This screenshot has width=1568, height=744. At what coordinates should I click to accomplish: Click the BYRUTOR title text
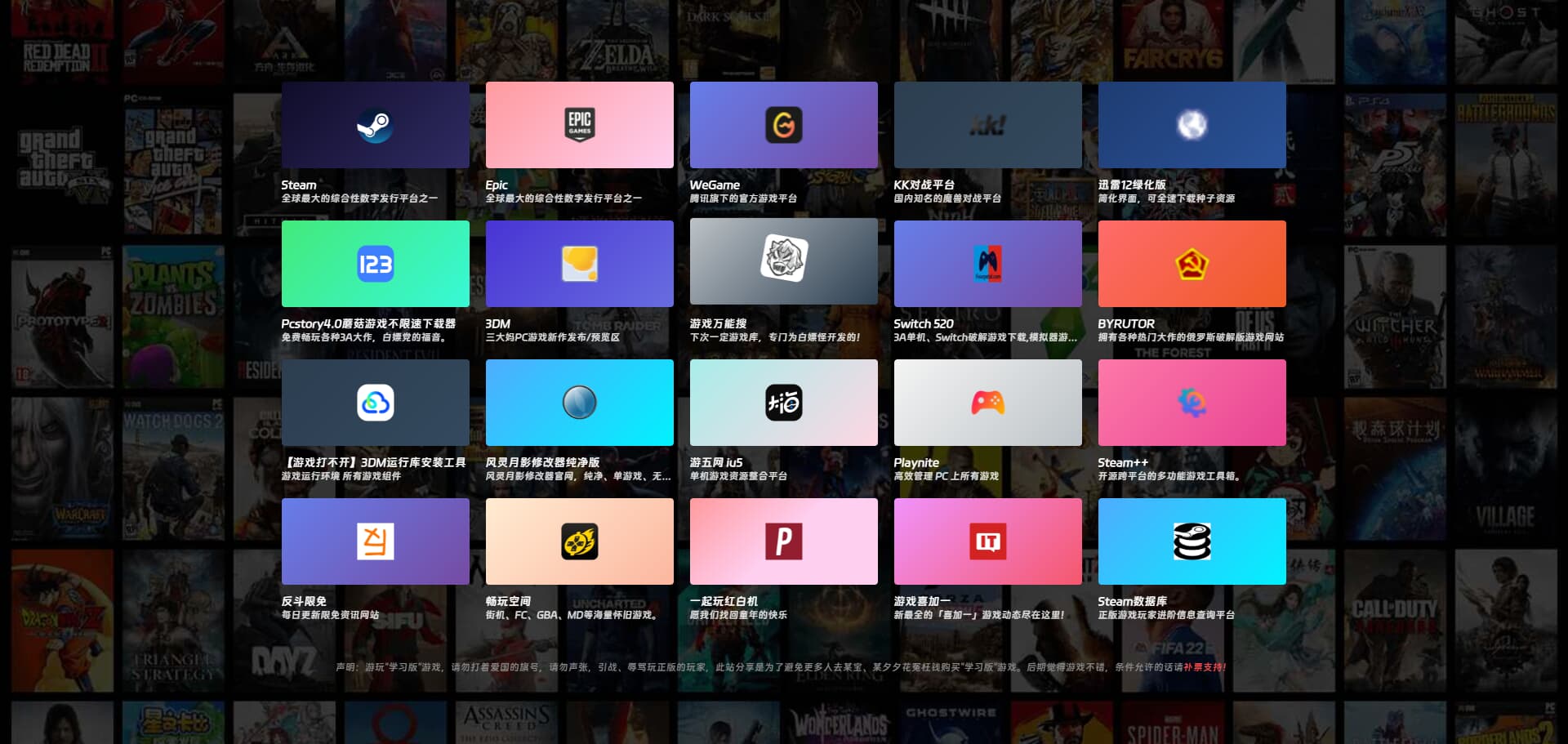1126,324
